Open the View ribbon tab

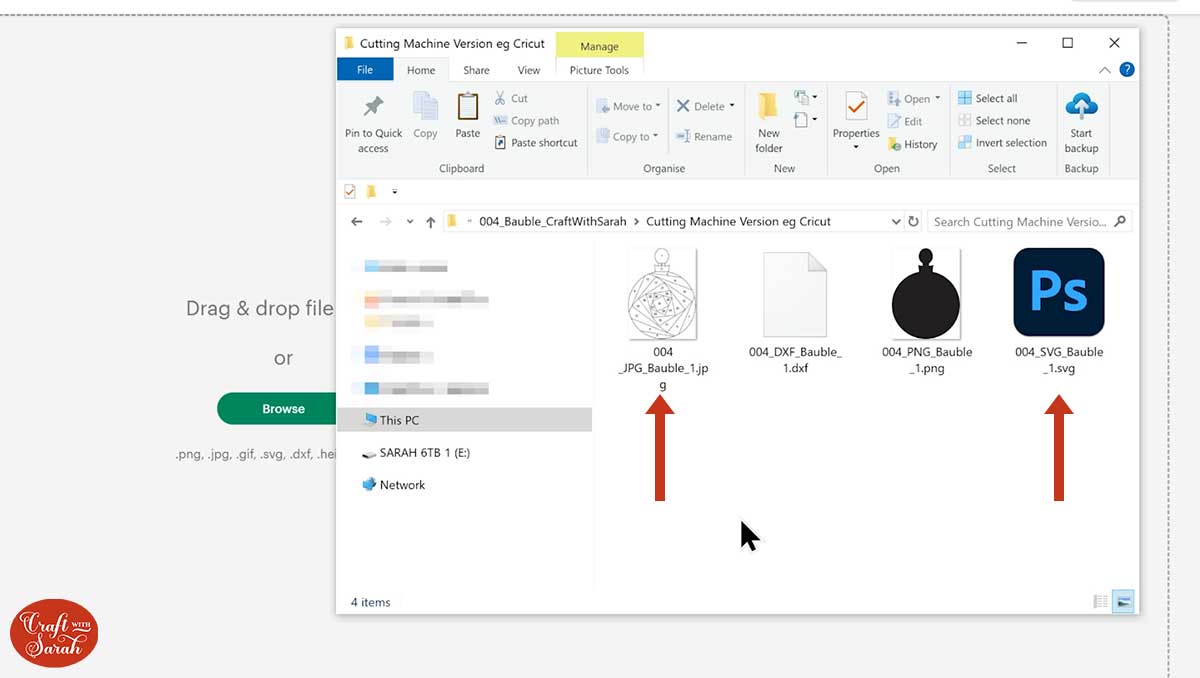(x=529, y=70)
